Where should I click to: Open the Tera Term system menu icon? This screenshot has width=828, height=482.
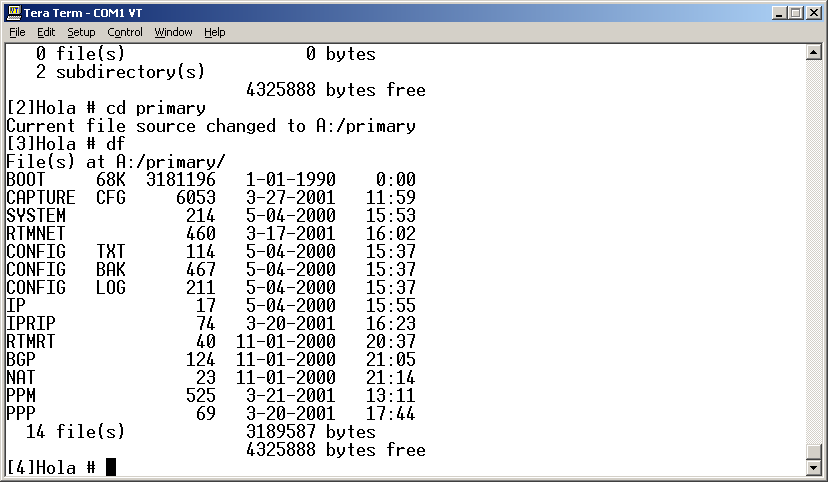pyautogui.click(x=13, y=13)
